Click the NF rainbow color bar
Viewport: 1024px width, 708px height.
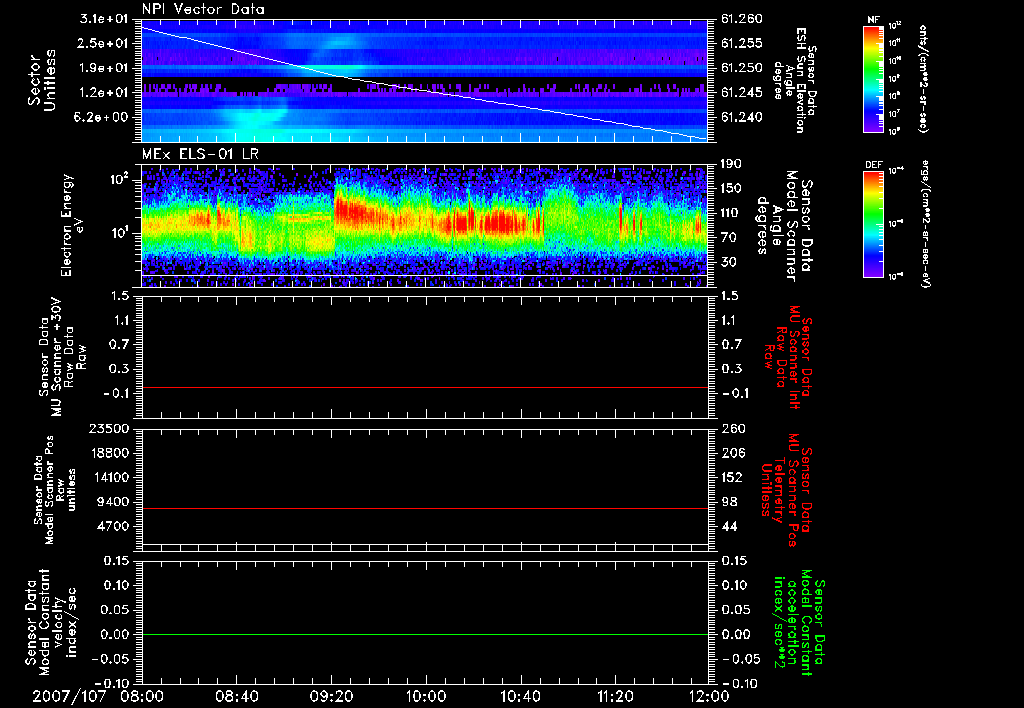(x=873, y=78)
